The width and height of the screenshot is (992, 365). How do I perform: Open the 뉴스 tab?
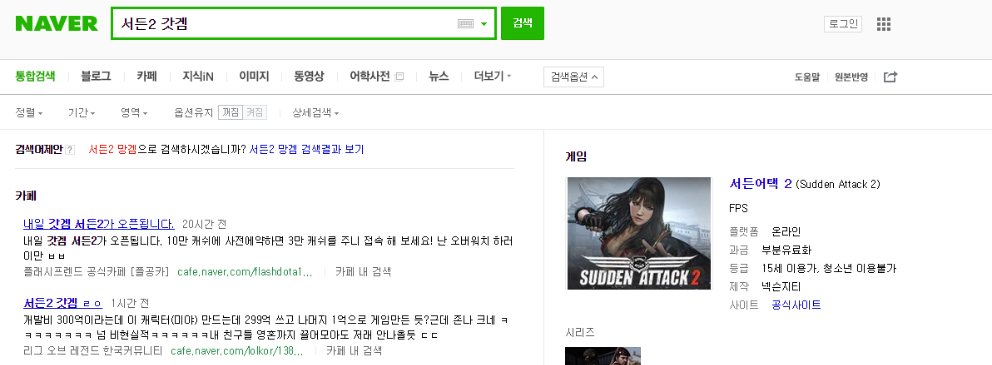point(438,77)
